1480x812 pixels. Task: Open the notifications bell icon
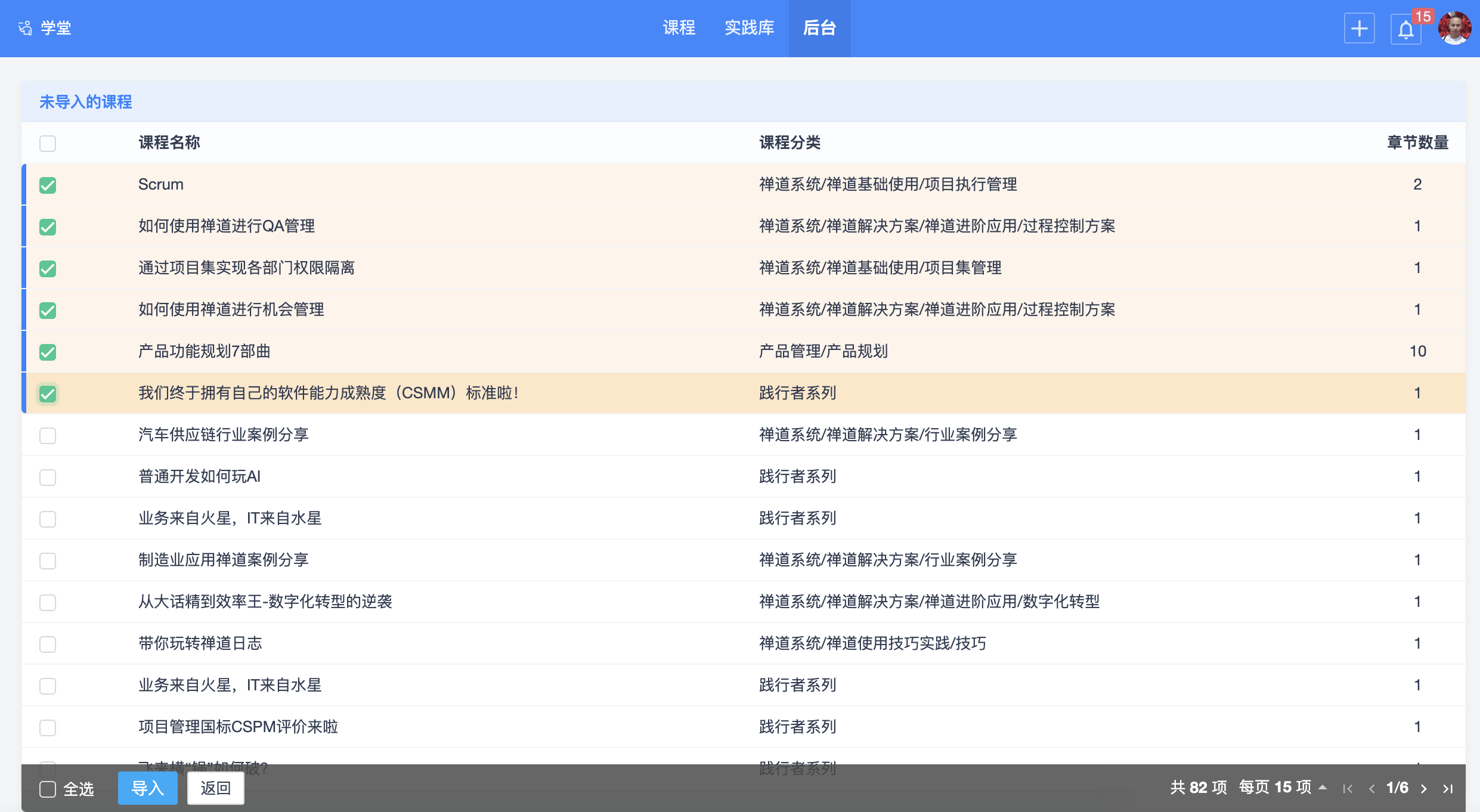point(1405,29)
